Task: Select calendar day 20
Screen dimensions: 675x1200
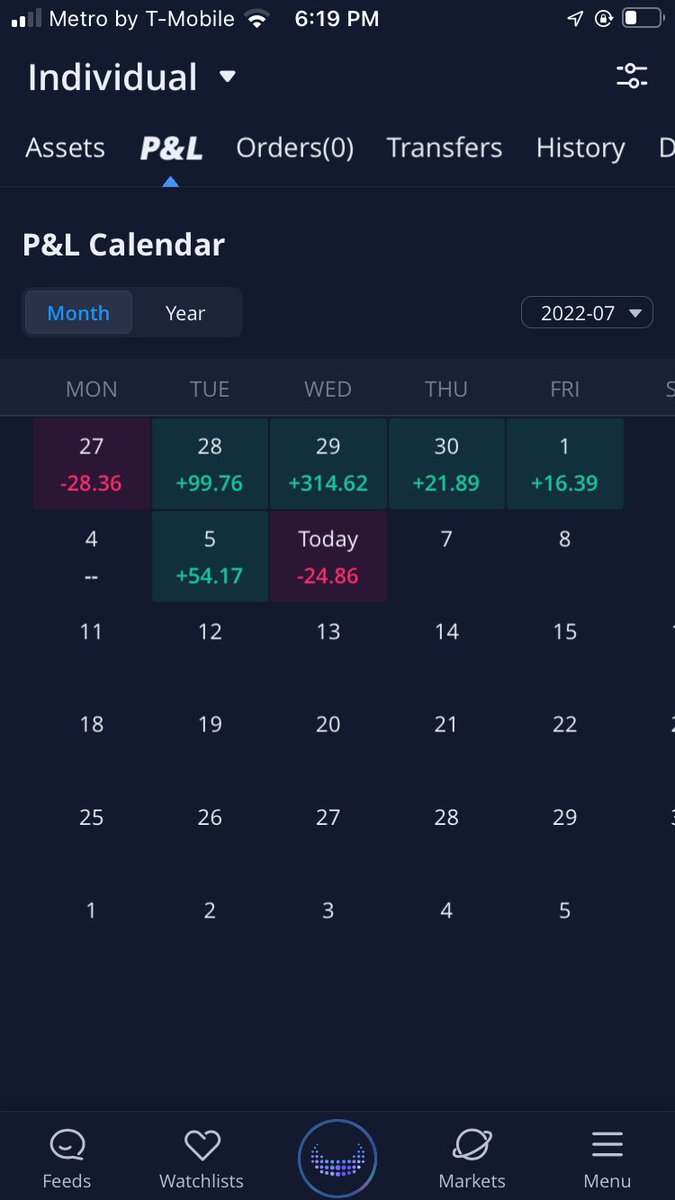Action: point(328,724)
